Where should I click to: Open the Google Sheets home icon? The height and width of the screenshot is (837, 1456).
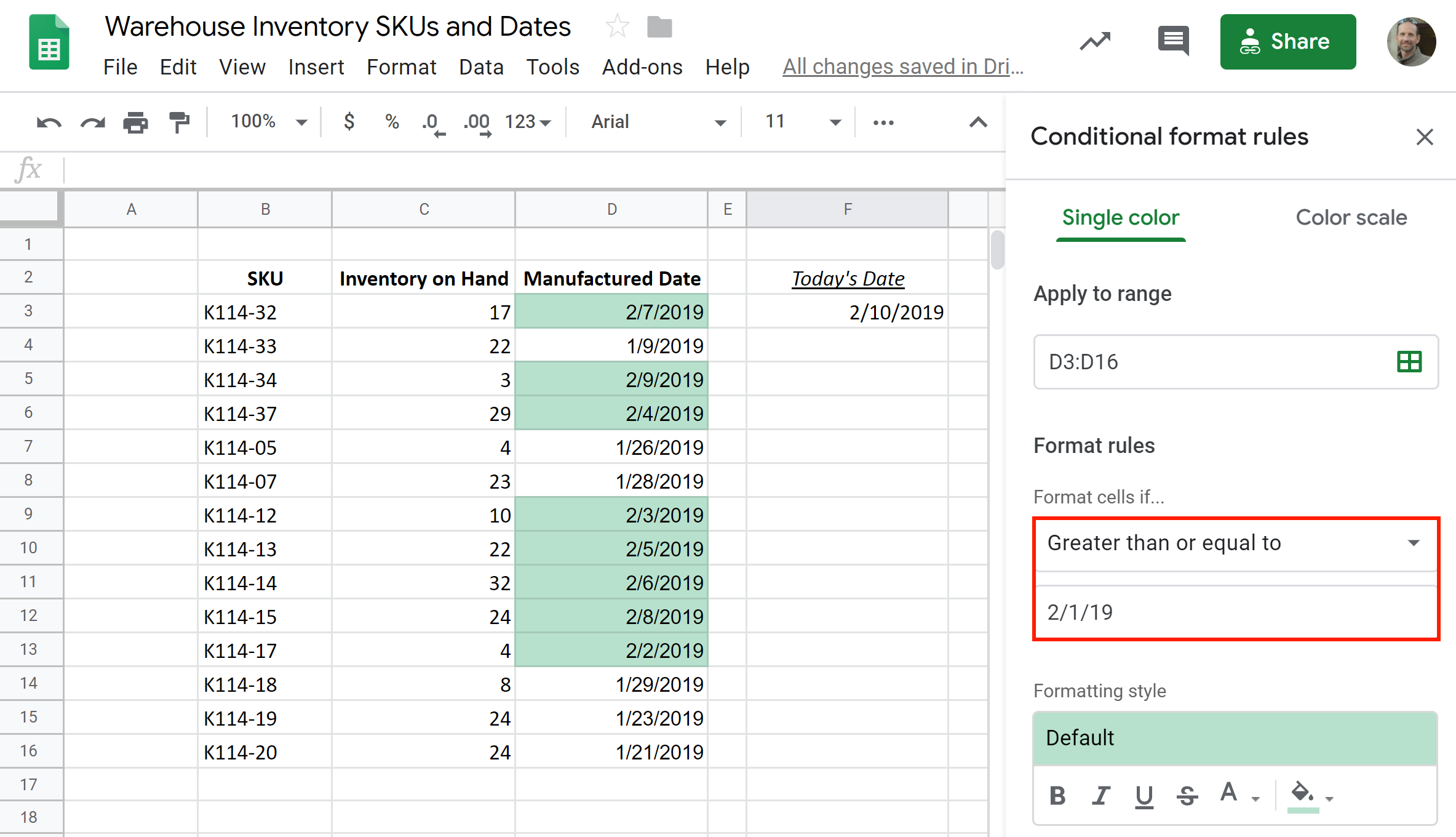click(49, 42)
